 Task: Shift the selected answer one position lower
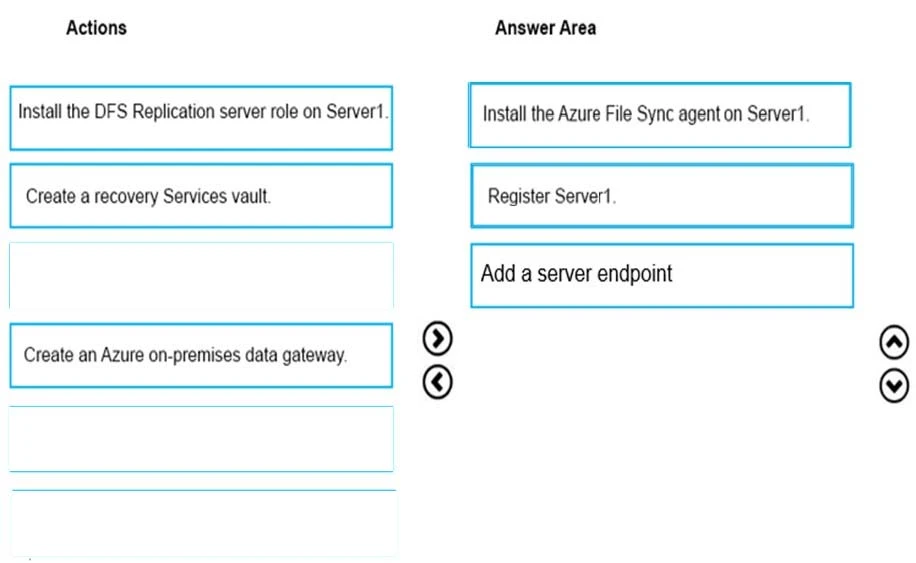(x=894, y=385)
